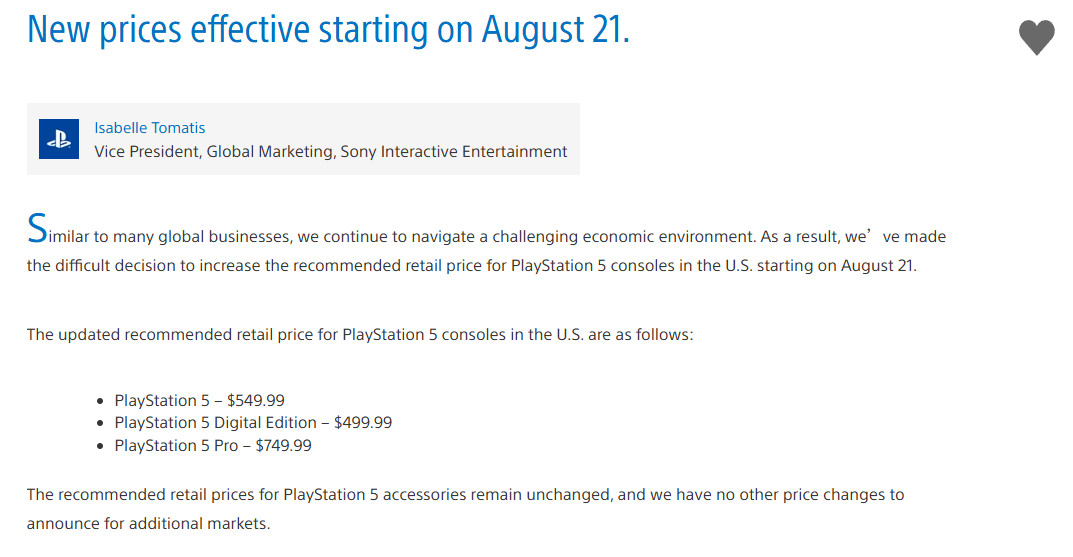Screen dimensions: 1073x557
Task: Click the $499.99 price text
Action: (x=363, y=423)
